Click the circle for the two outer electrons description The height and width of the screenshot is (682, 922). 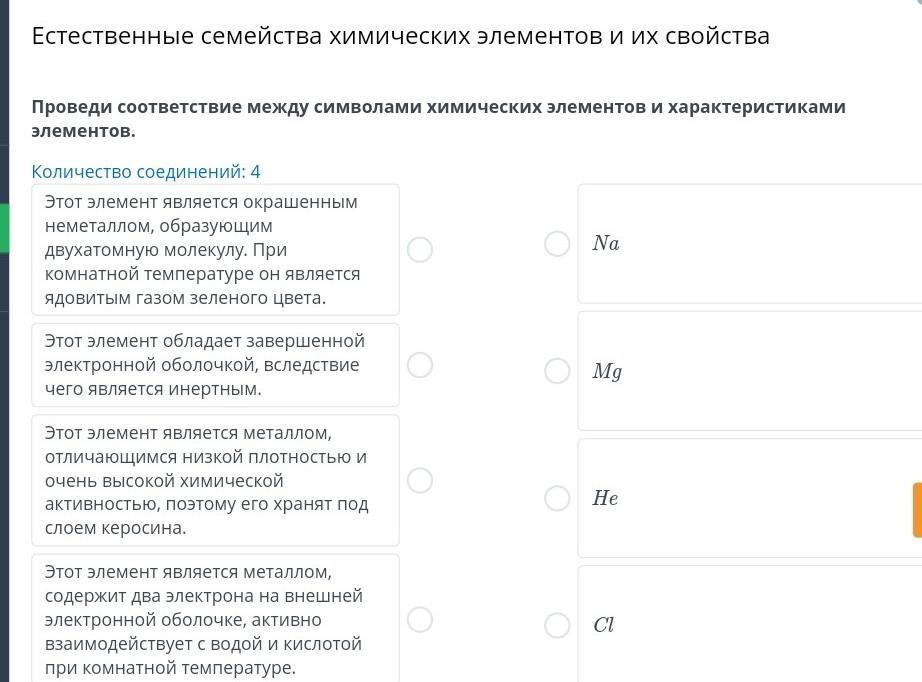tap(420, 619)
